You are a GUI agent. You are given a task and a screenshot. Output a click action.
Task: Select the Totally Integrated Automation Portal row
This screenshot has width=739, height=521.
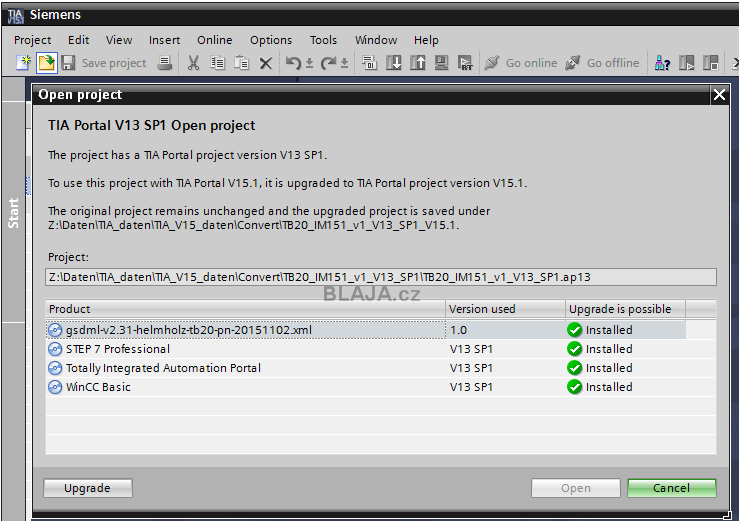pyautogui.click(x=381, y=368)
